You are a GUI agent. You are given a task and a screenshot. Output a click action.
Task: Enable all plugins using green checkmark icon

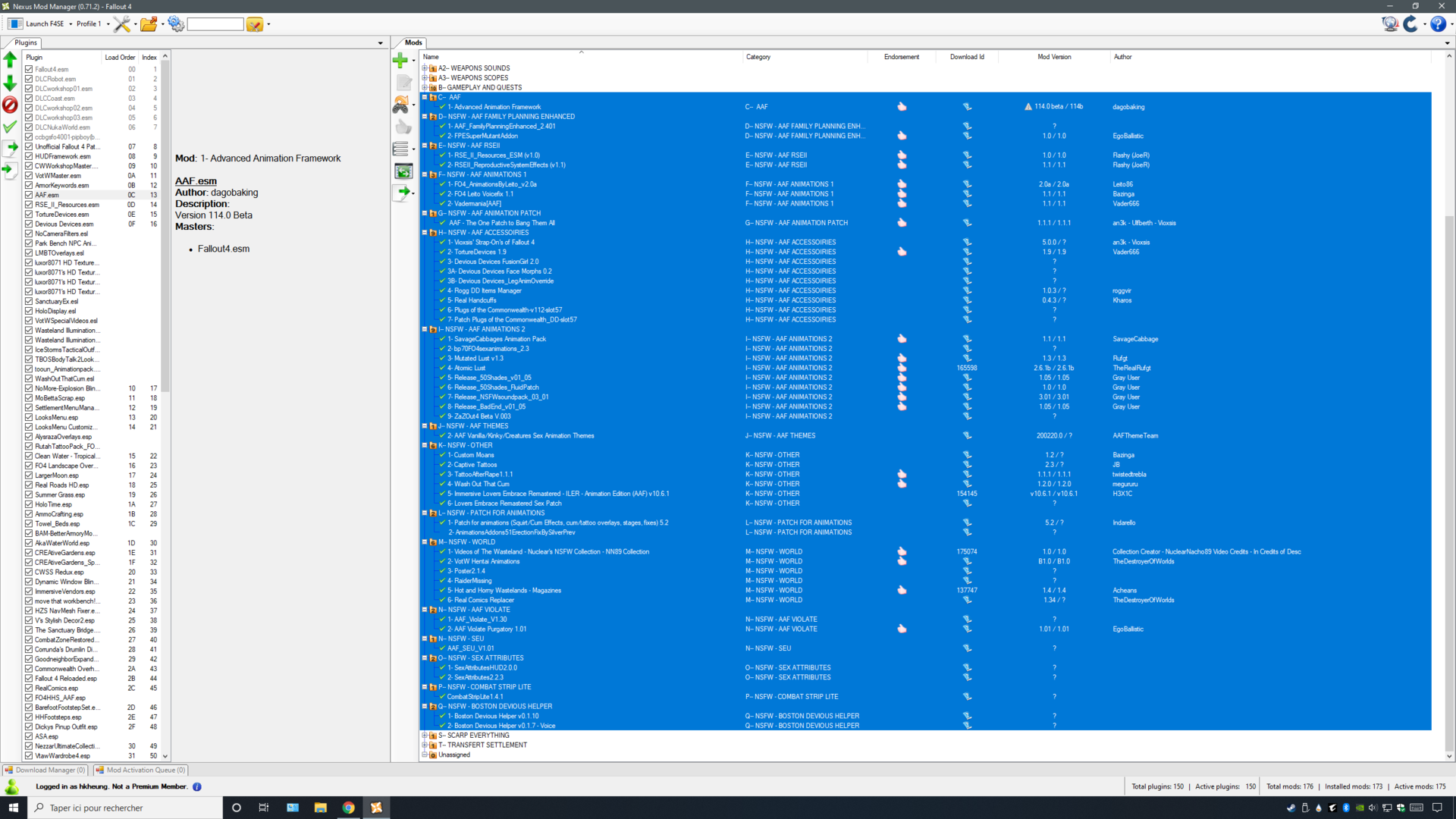point(10,127)
